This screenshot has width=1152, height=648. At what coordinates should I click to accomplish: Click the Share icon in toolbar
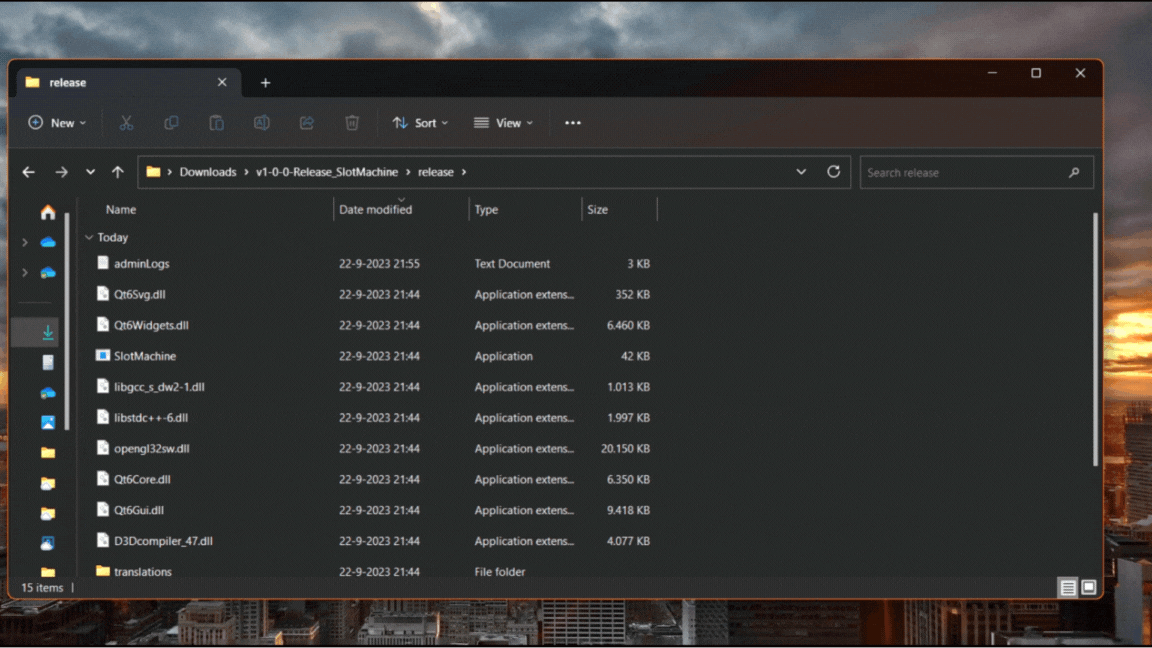[x=307, y=123]
